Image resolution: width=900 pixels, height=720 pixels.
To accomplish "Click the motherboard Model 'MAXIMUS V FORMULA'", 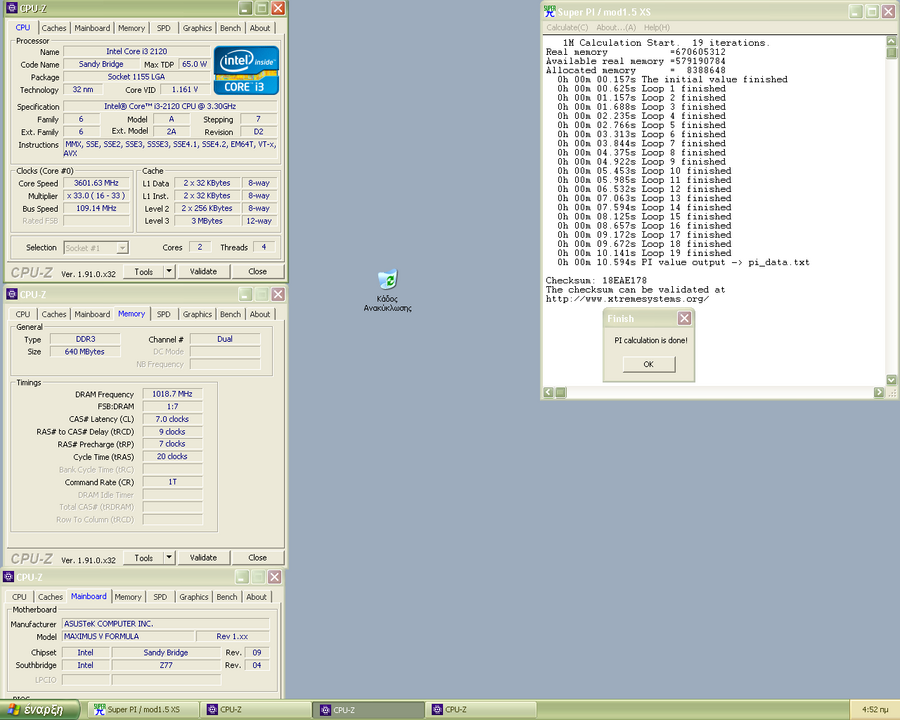I will click(127, 636).
